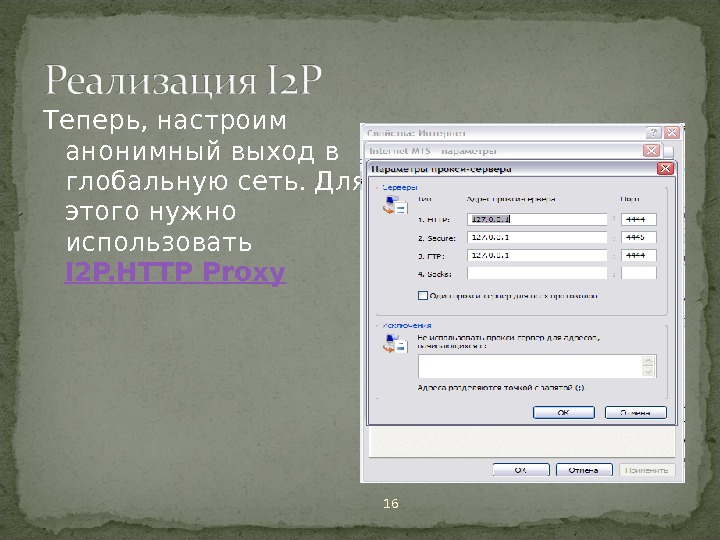The width and height of the screenshot is (720, 540).
Task: Click the 1. HTTP: row label
Action: click(433, 219)
